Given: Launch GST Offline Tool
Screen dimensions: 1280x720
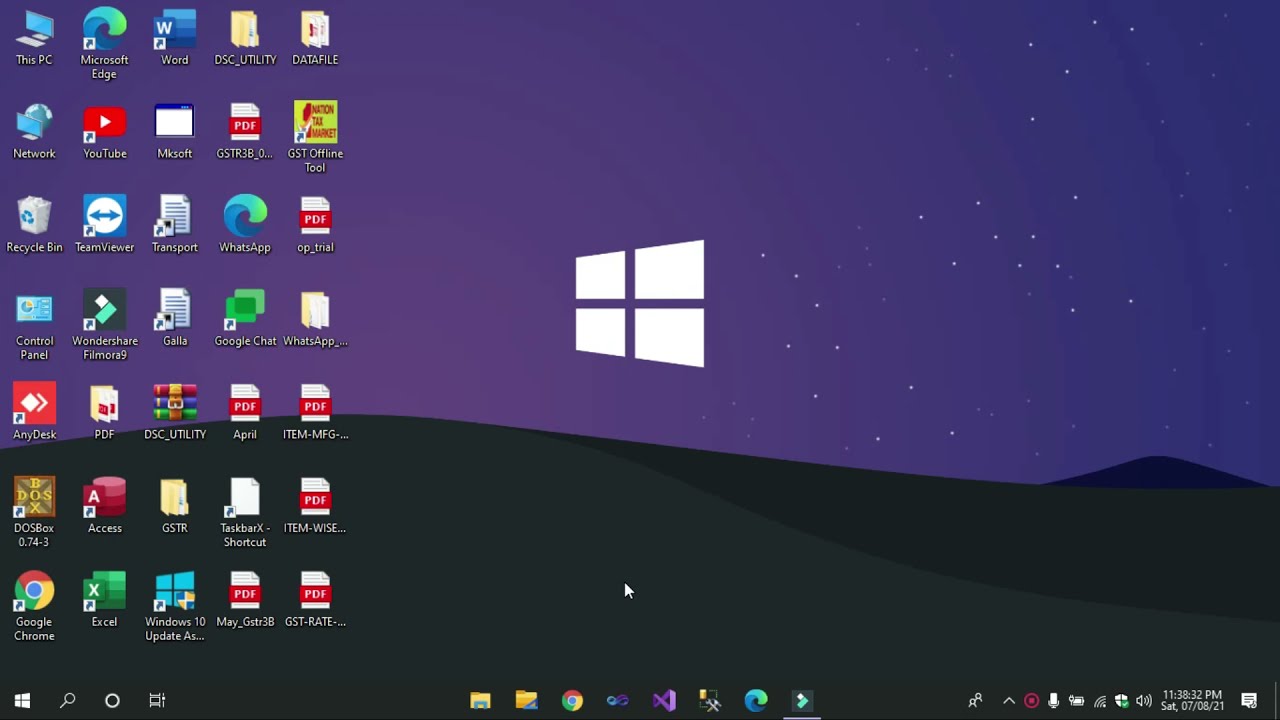Looking at the screenshot, I should point(315,138).
